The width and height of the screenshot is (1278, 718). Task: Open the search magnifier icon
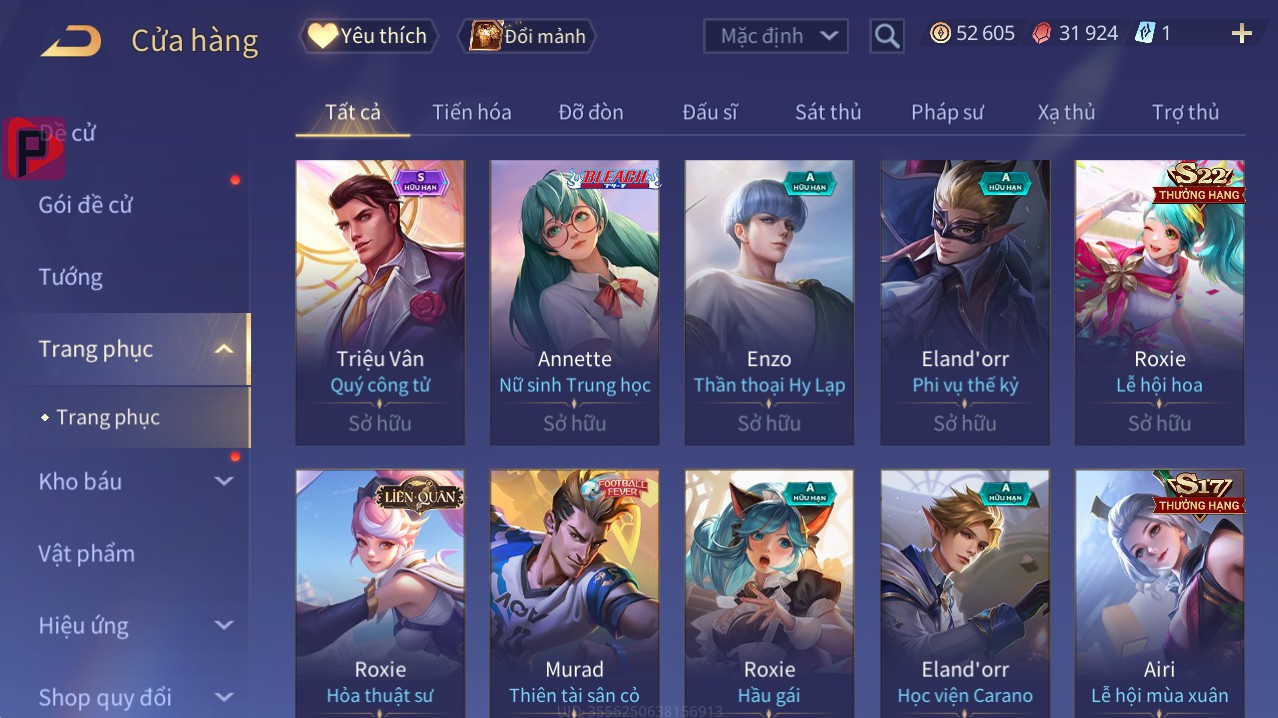(887, 36)
